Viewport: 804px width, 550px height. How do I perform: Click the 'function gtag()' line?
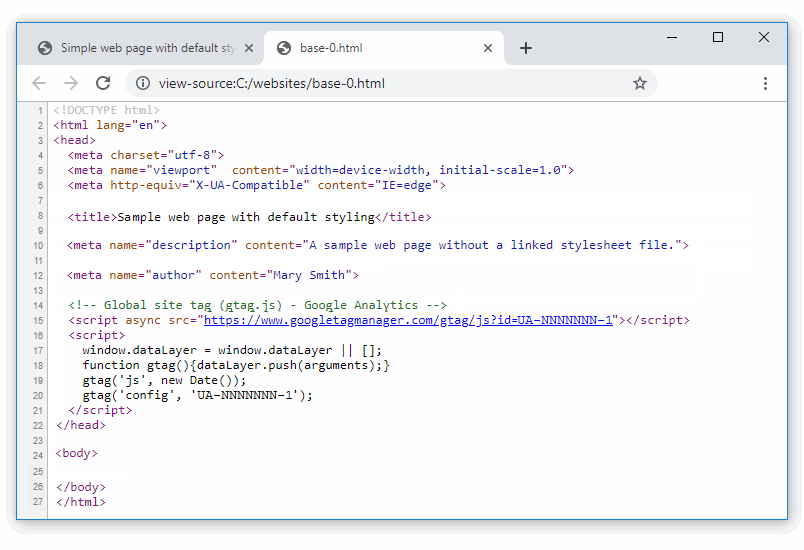236,365
